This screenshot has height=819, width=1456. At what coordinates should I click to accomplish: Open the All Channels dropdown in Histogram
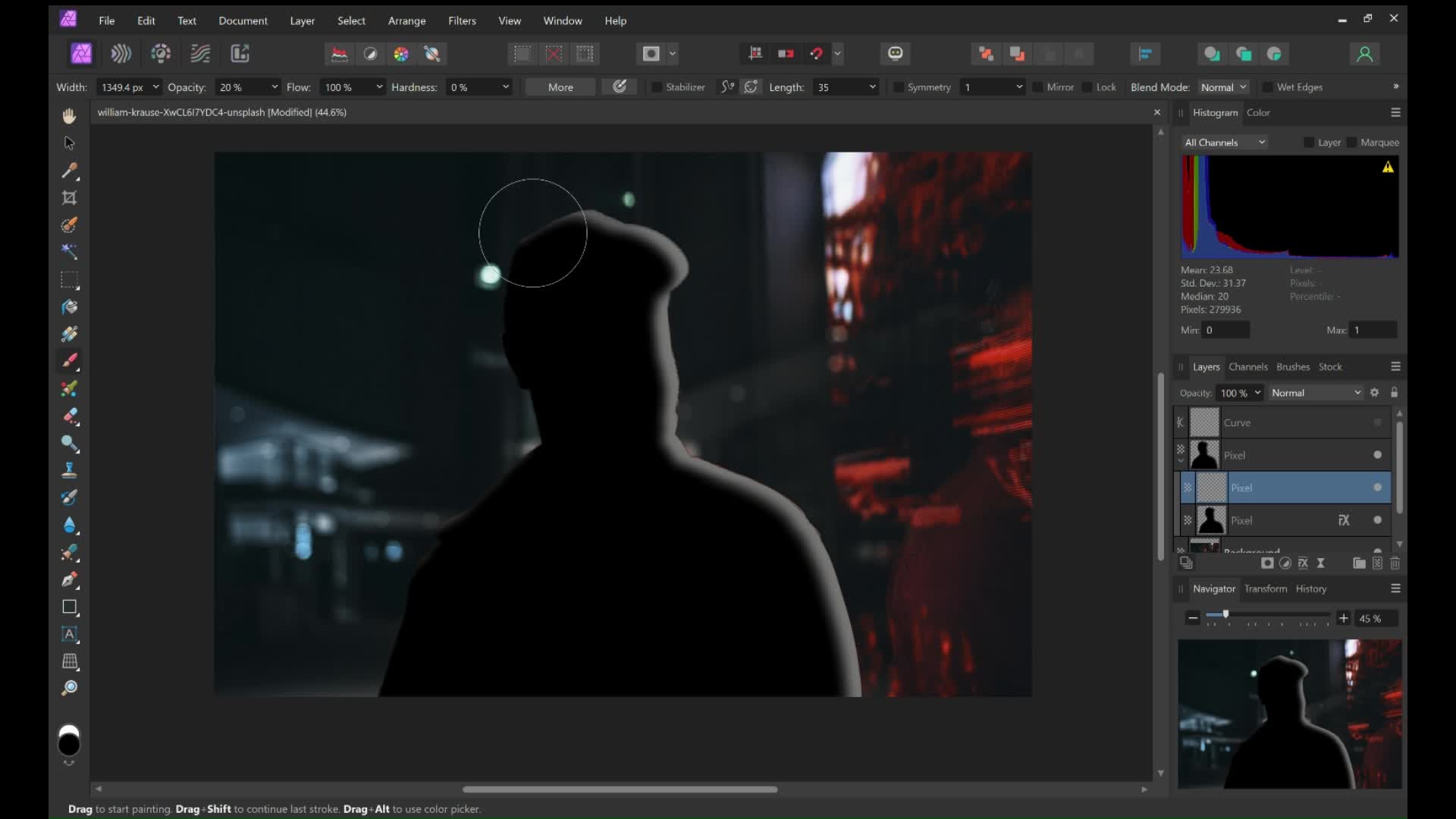(1225, 142)
